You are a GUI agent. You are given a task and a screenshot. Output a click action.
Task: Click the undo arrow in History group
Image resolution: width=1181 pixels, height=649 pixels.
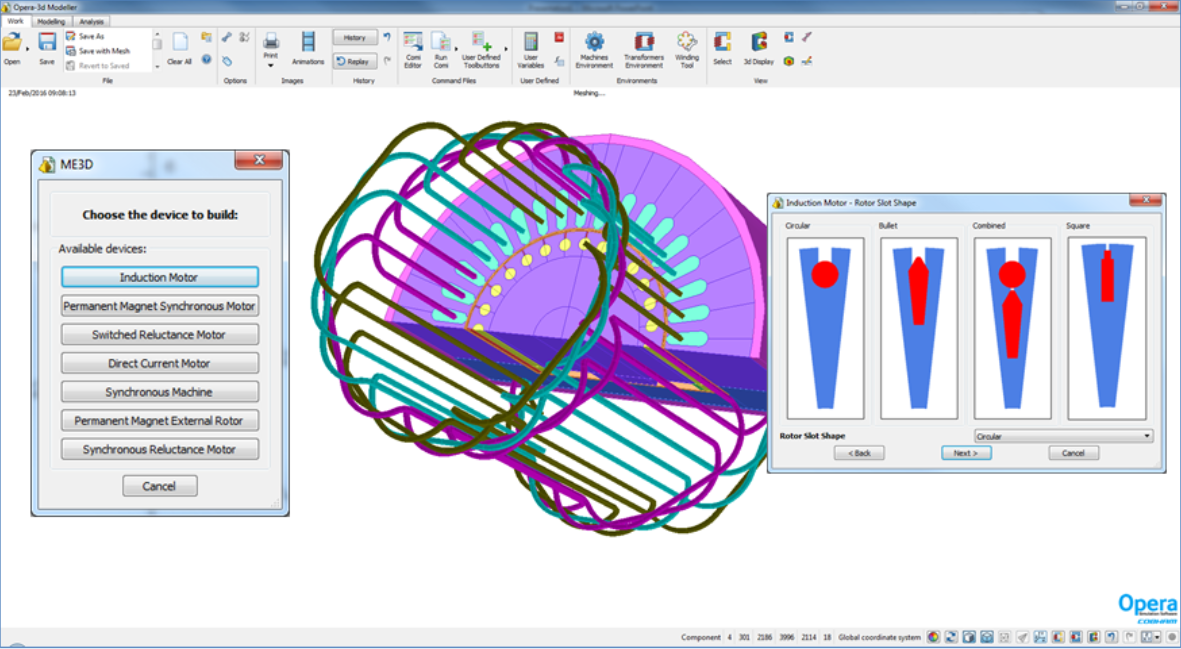coord(387,37)
